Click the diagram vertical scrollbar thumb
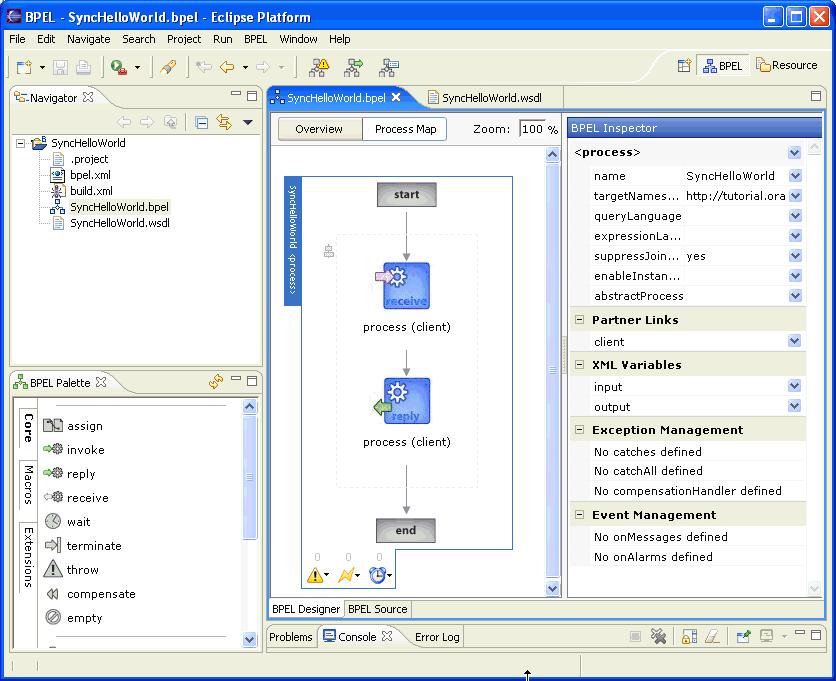Viewport: 836px width, 681px height. [552, 370]
